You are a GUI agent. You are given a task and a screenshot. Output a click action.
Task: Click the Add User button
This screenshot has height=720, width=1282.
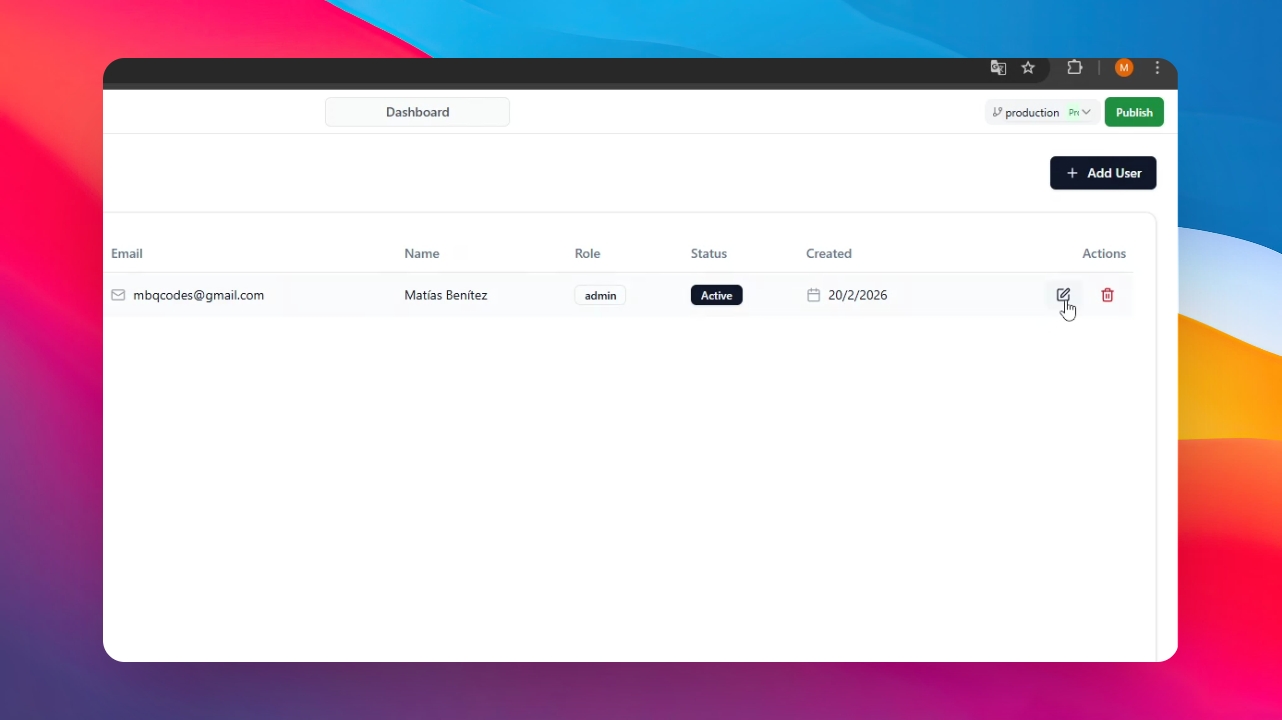(x=1103, y=173)
